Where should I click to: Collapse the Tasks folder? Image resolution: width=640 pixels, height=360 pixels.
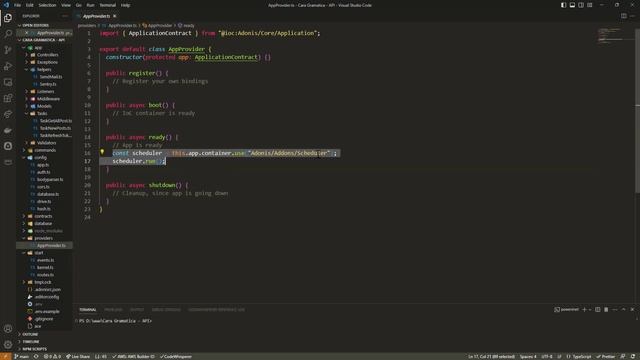click(x=44, y=113)
